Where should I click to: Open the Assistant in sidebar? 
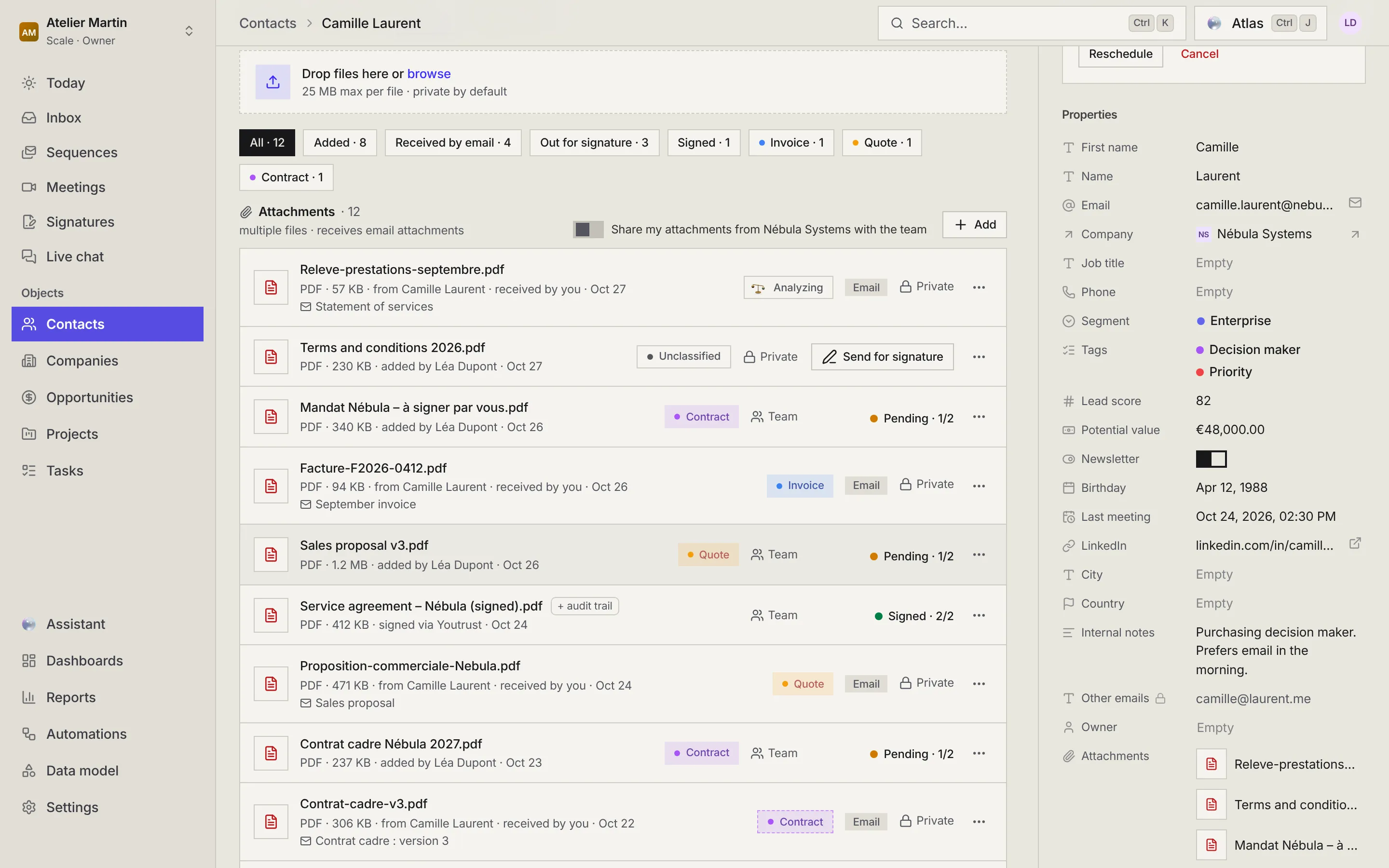(108, 624)
